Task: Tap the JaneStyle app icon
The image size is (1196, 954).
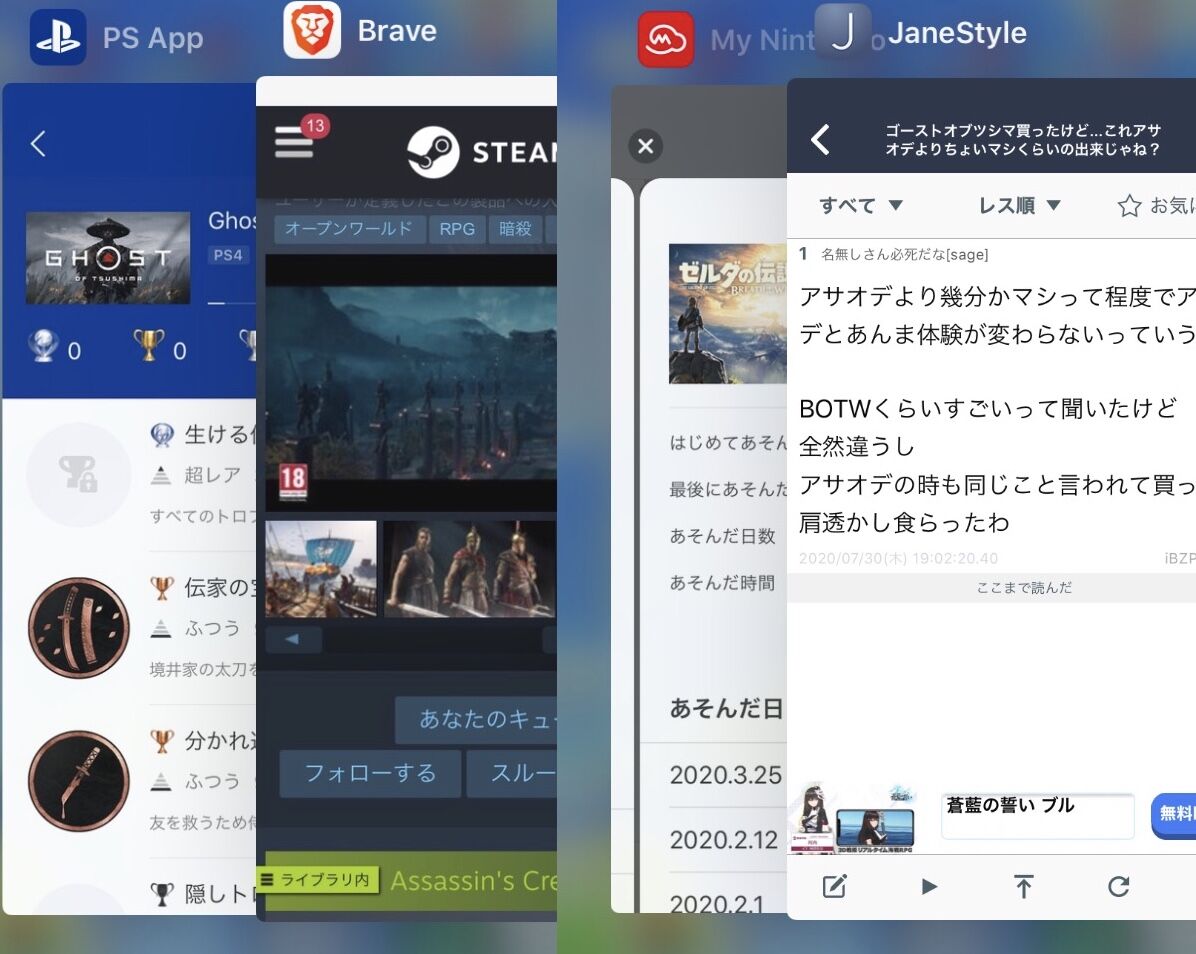Action: (x=843, y=31)
